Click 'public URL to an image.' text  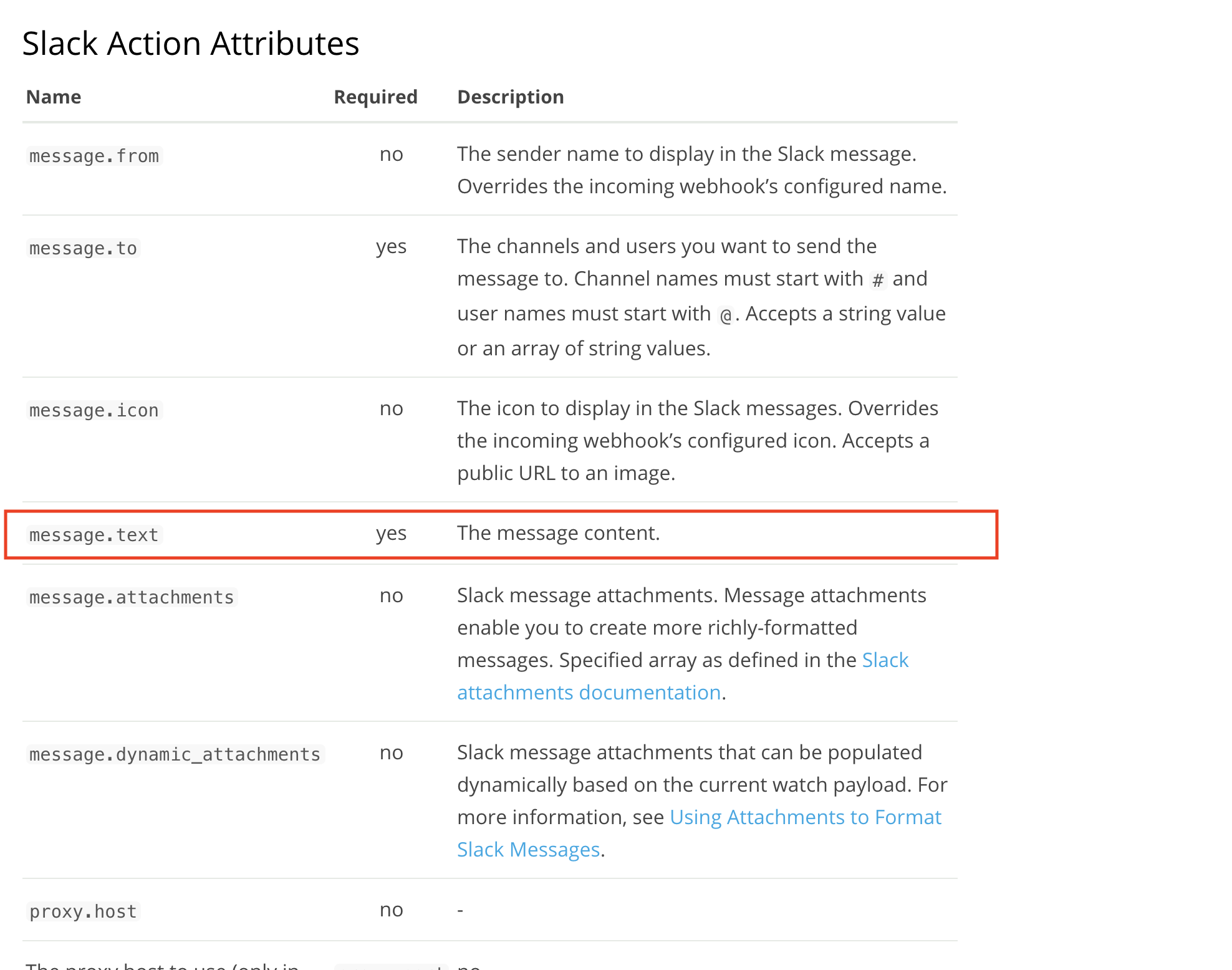pos(566,473)
